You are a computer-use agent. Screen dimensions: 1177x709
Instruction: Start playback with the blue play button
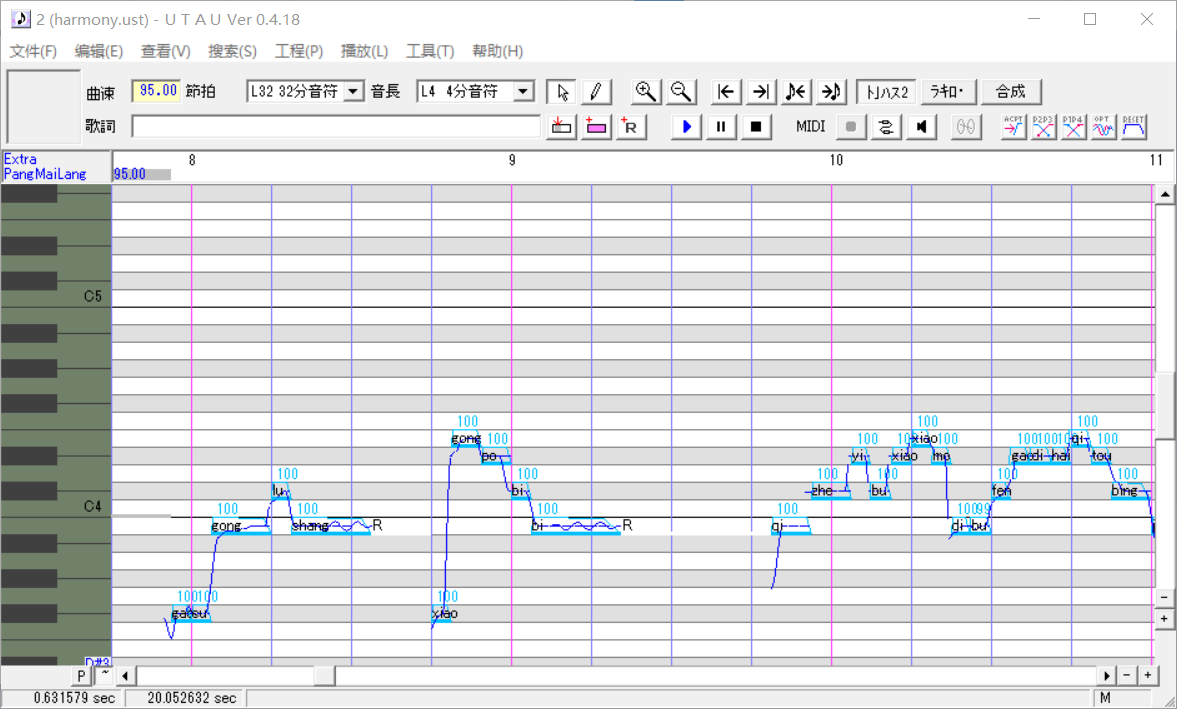(x=686, y=127)
